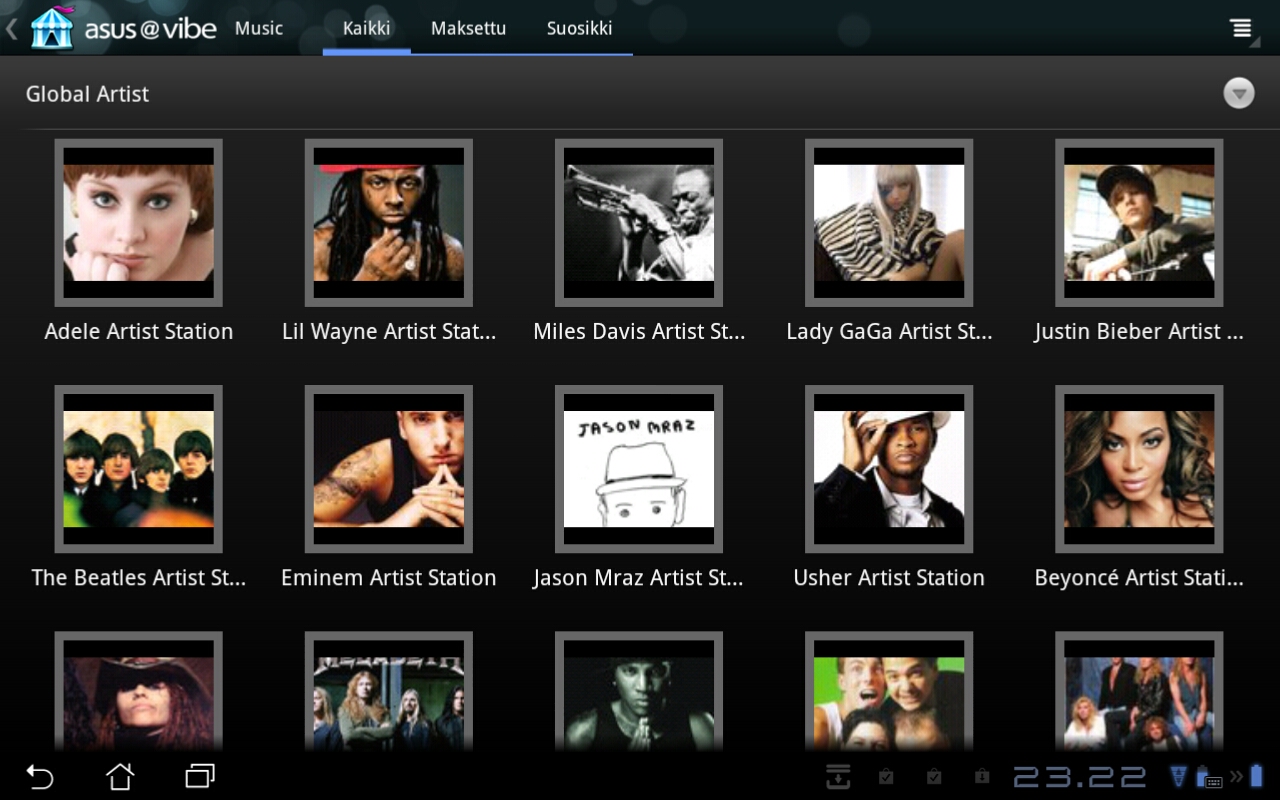Switch to the Maksettu tab
This screenshot has height=800, width=1280.
(x=468, y=28)
